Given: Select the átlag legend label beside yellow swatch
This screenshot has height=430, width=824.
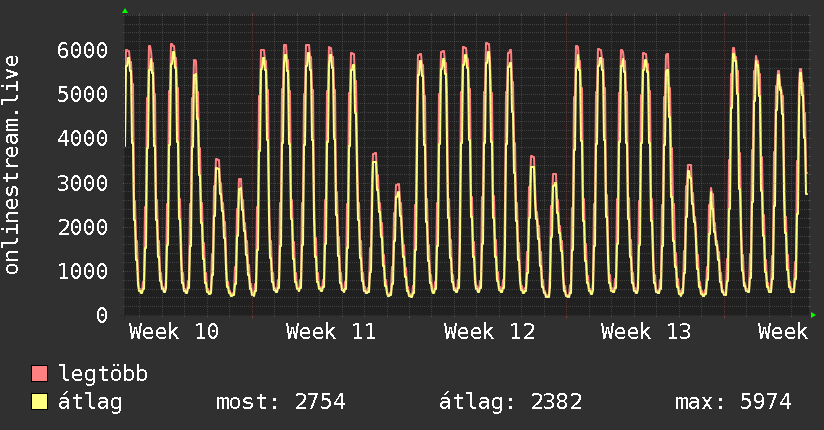Looking at the screenshot, I should (90, 402).
